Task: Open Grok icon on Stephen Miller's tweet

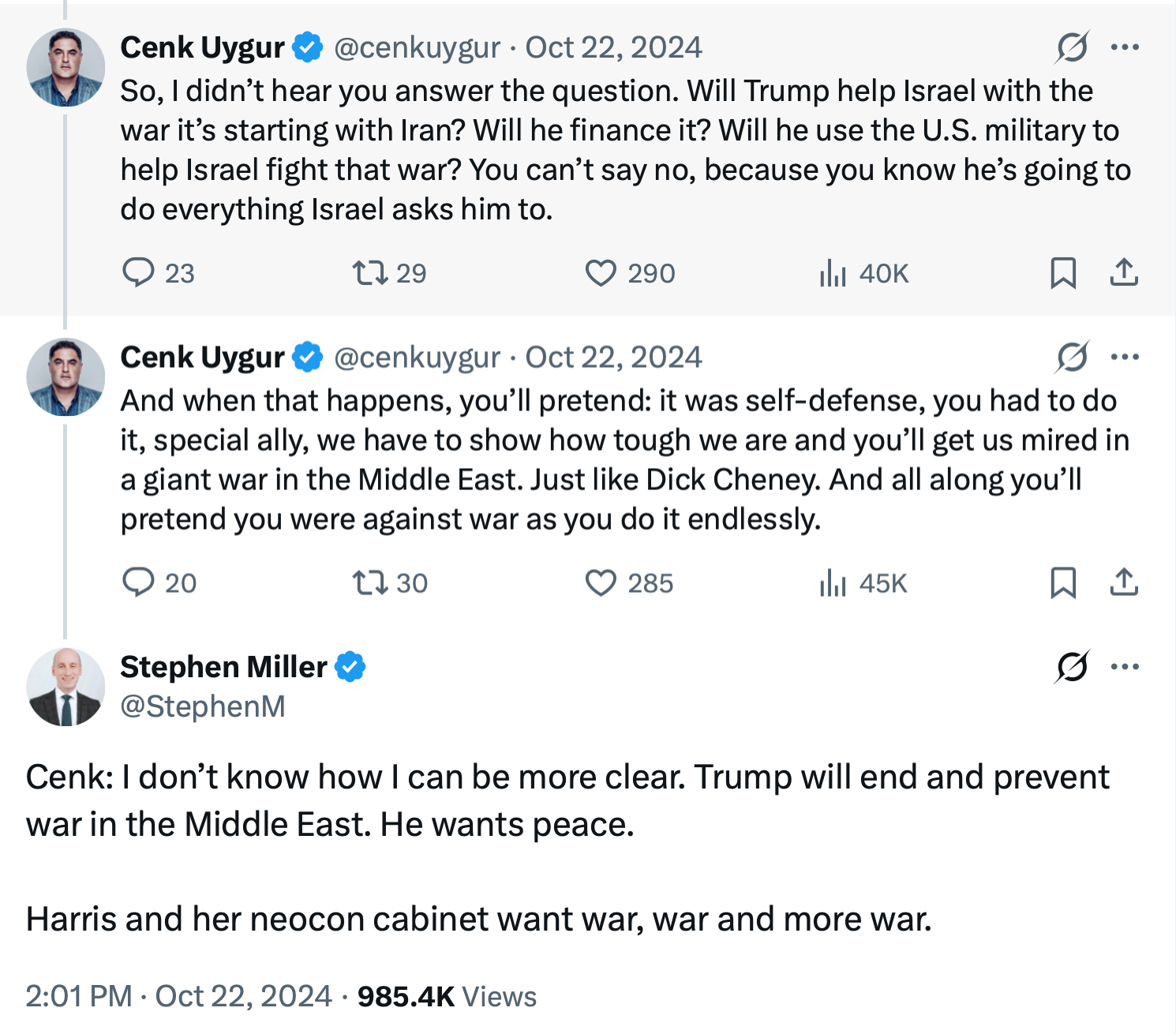Action: pyautogui.click(x=1072, y=667)
